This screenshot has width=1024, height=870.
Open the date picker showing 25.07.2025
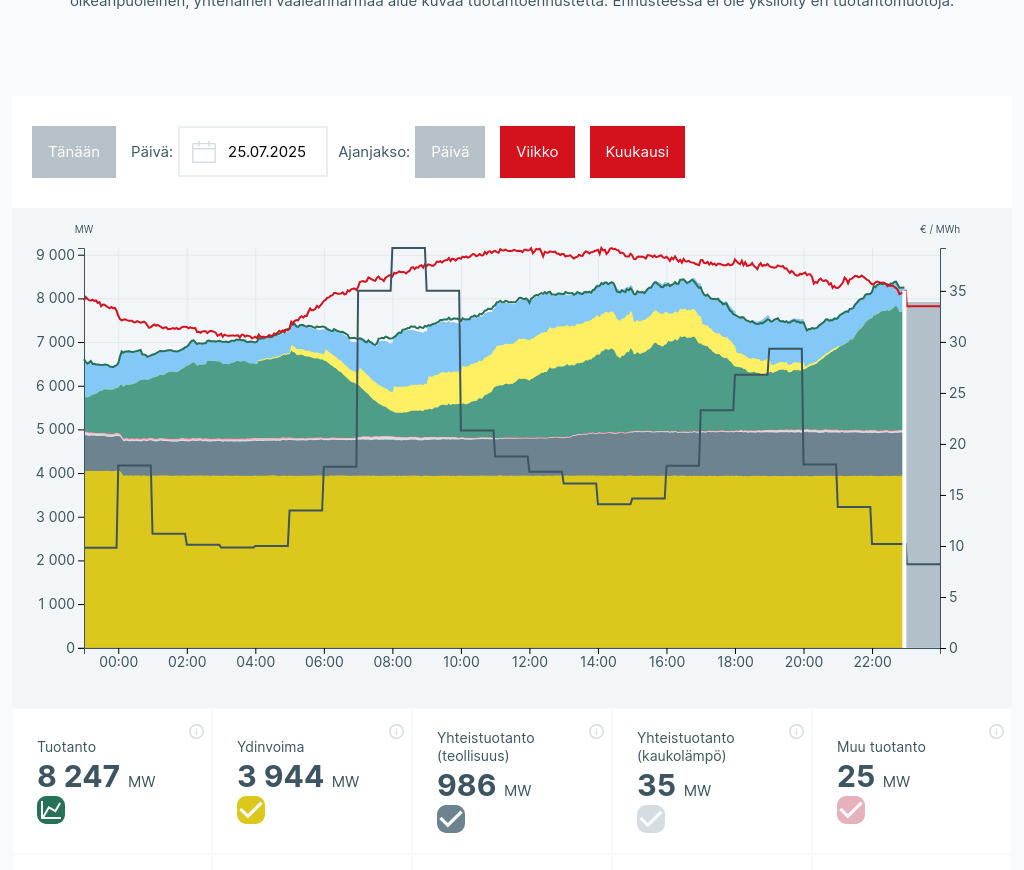pyautogui.click(x=266, y=152)
